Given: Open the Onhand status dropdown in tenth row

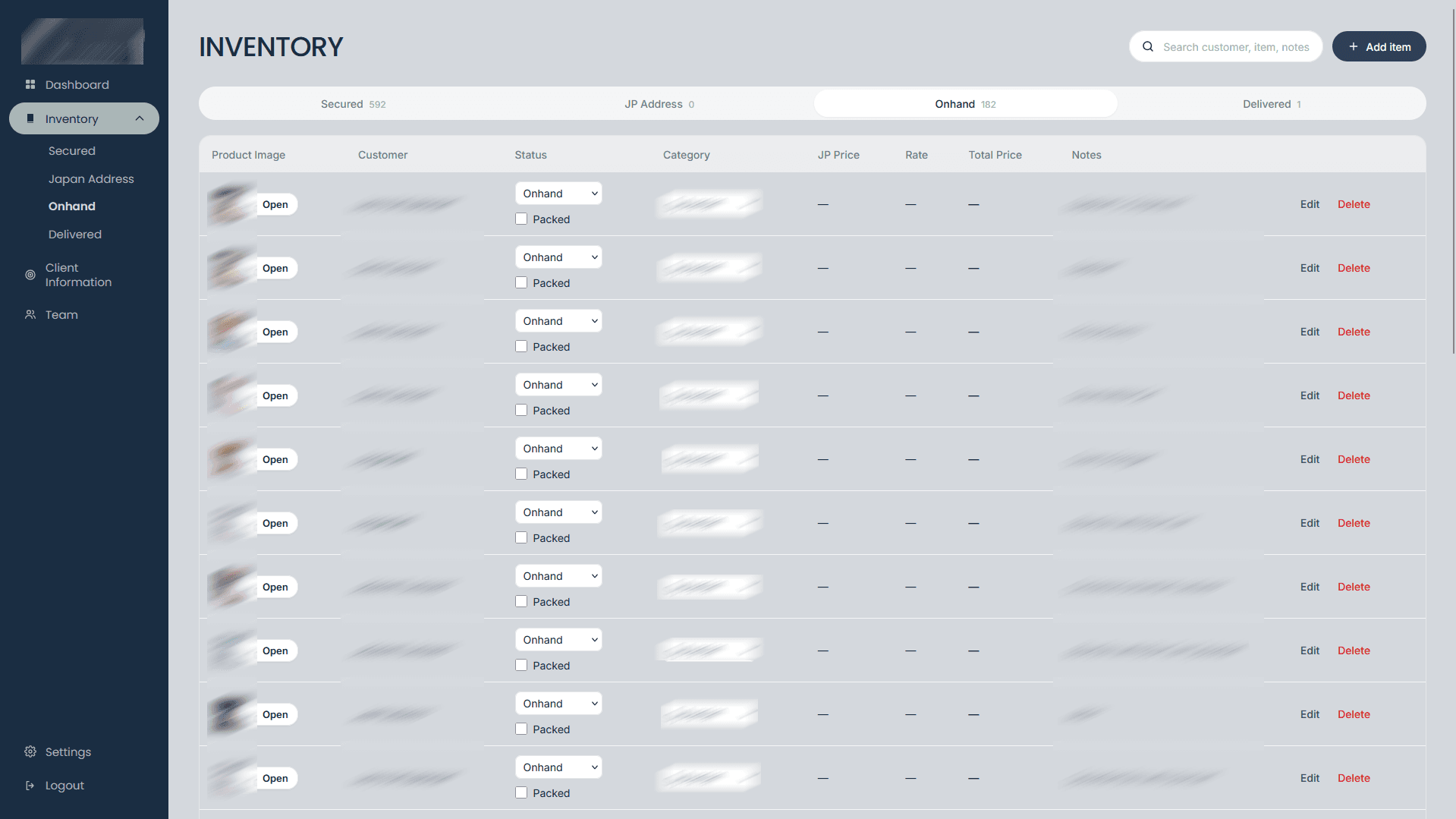Looking at the screenshot, I should click(x=558, y=767).
